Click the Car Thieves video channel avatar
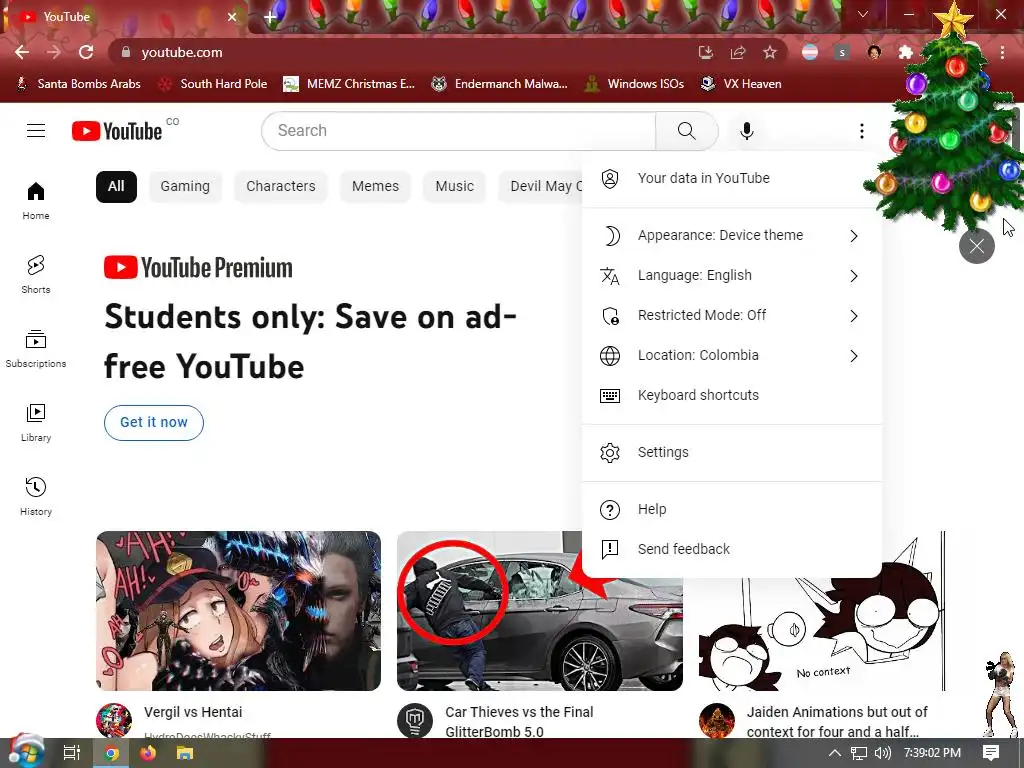This screenshot has height=768, width=1024. [x=415, y=720]
